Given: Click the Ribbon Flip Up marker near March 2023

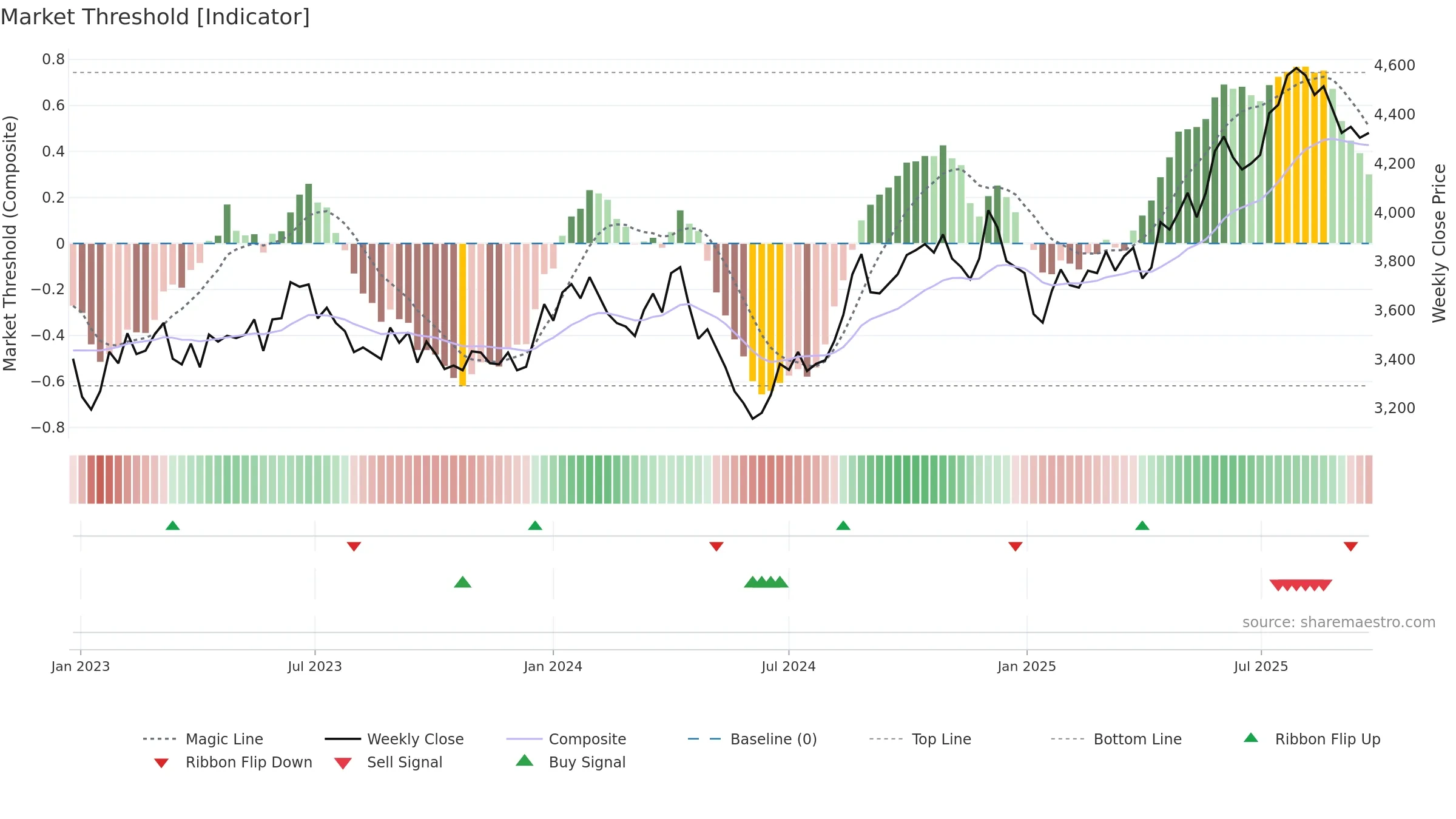Looking at the screenshot, I should (173, 525).
